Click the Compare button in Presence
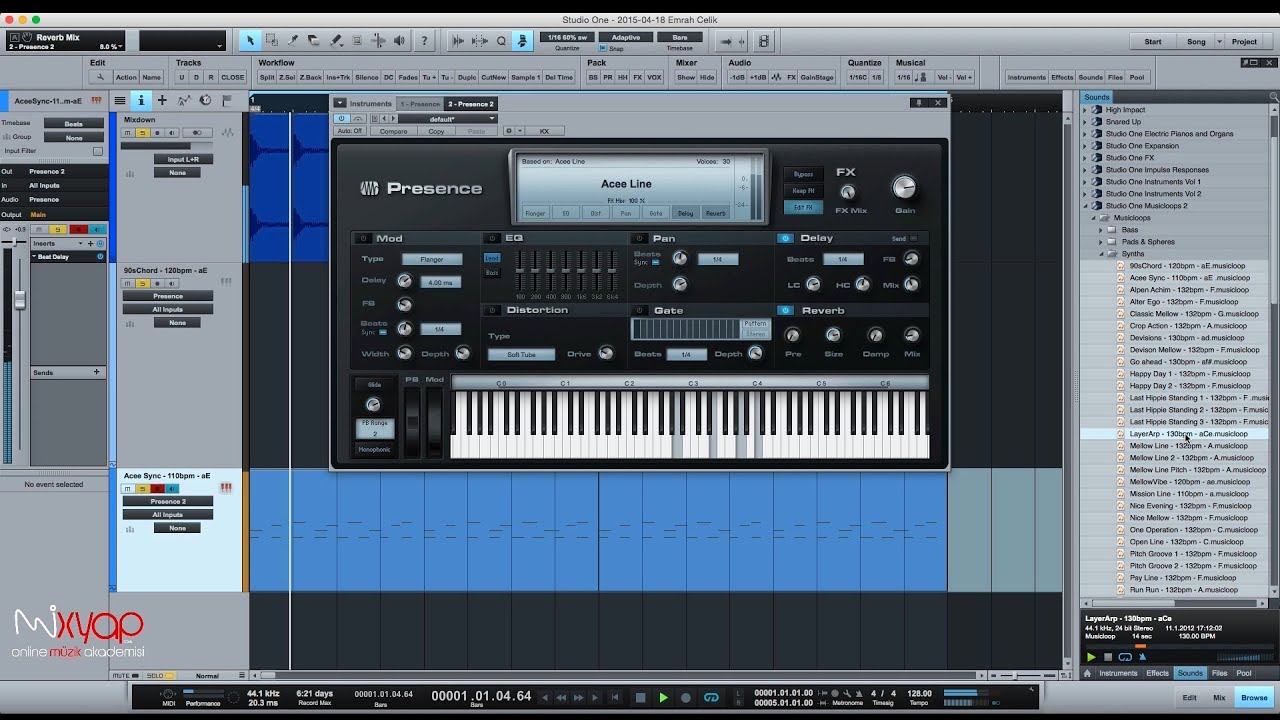This screenshot has width=1280, height=720. [393, 131]
